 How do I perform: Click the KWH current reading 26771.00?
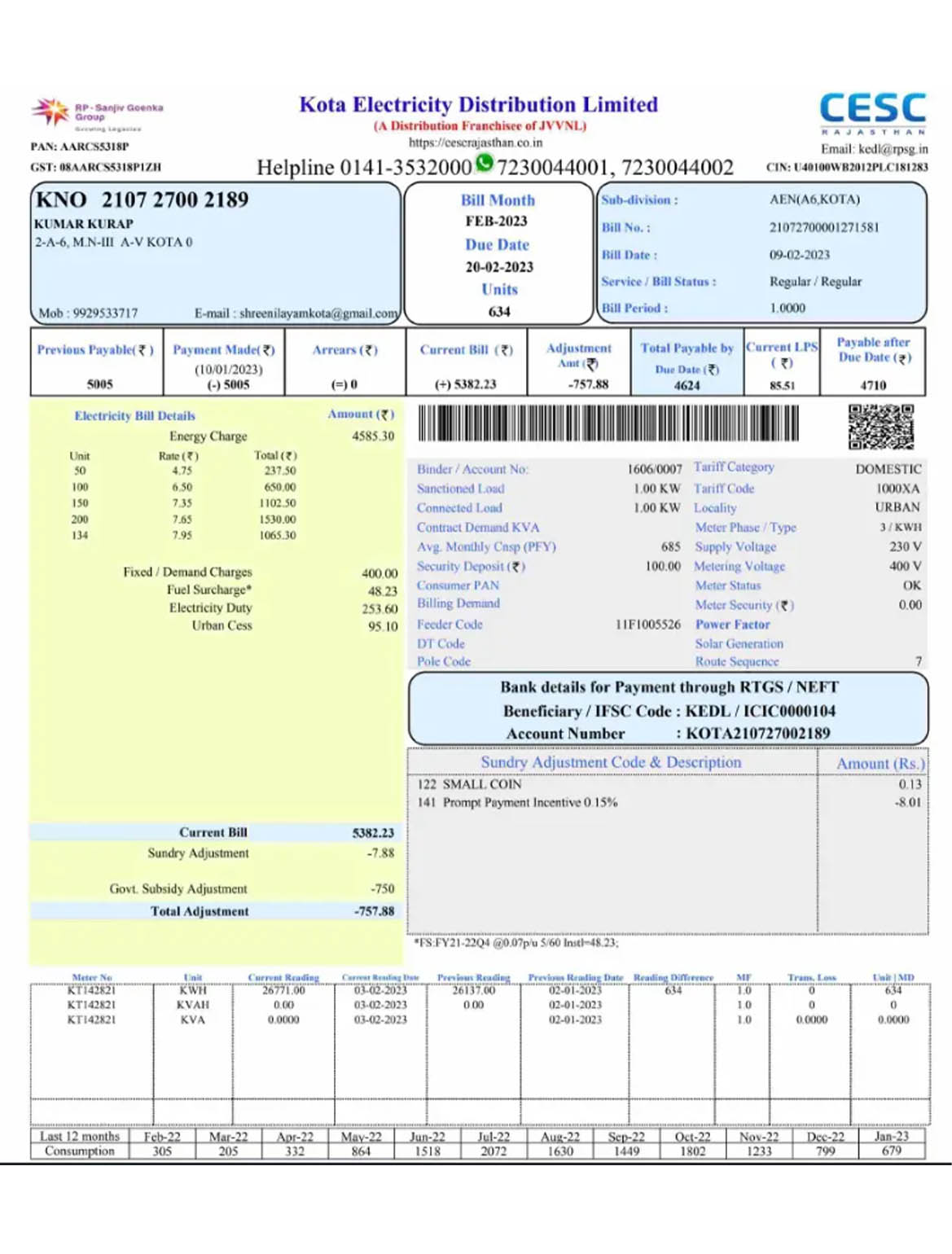tap(283, 991)
